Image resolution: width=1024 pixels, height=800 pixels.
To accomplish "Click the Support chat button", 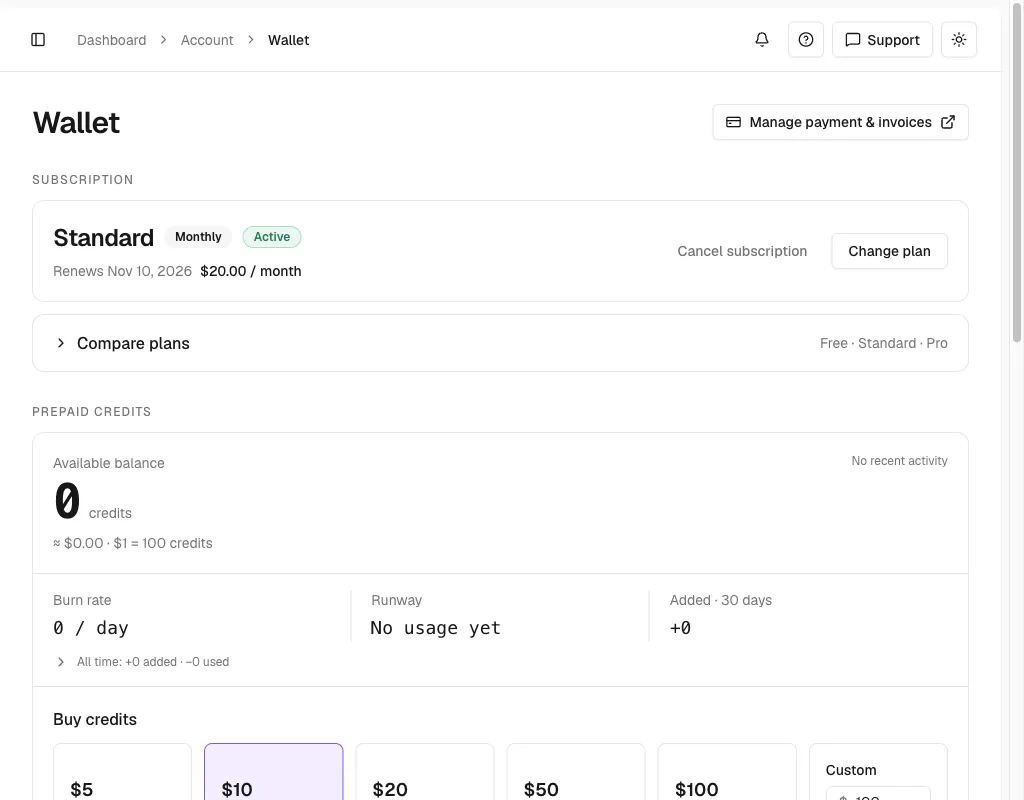I will [882, 40].
